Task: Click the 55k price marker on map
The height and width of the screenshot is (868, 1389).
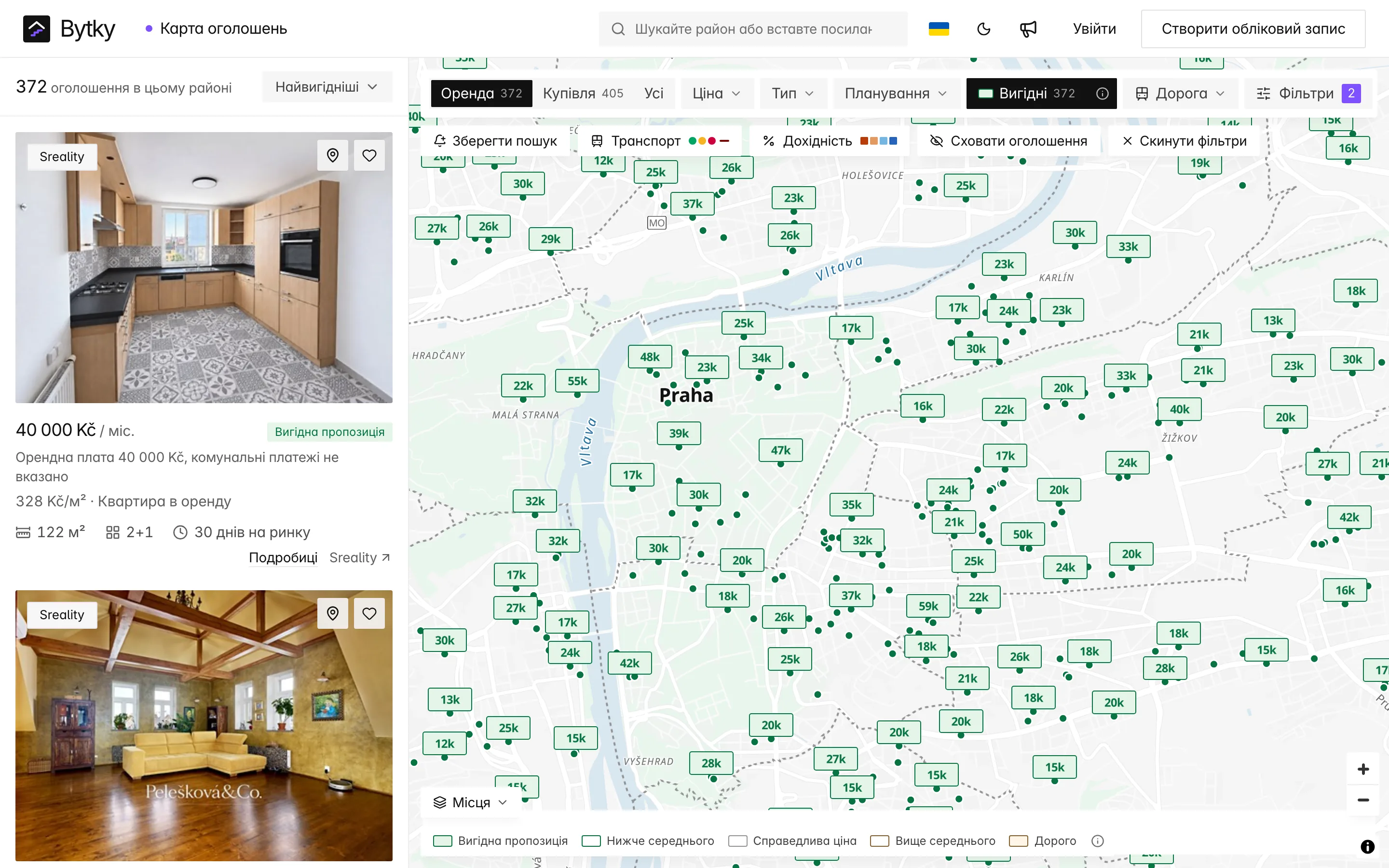Action: tap(577, 380)
